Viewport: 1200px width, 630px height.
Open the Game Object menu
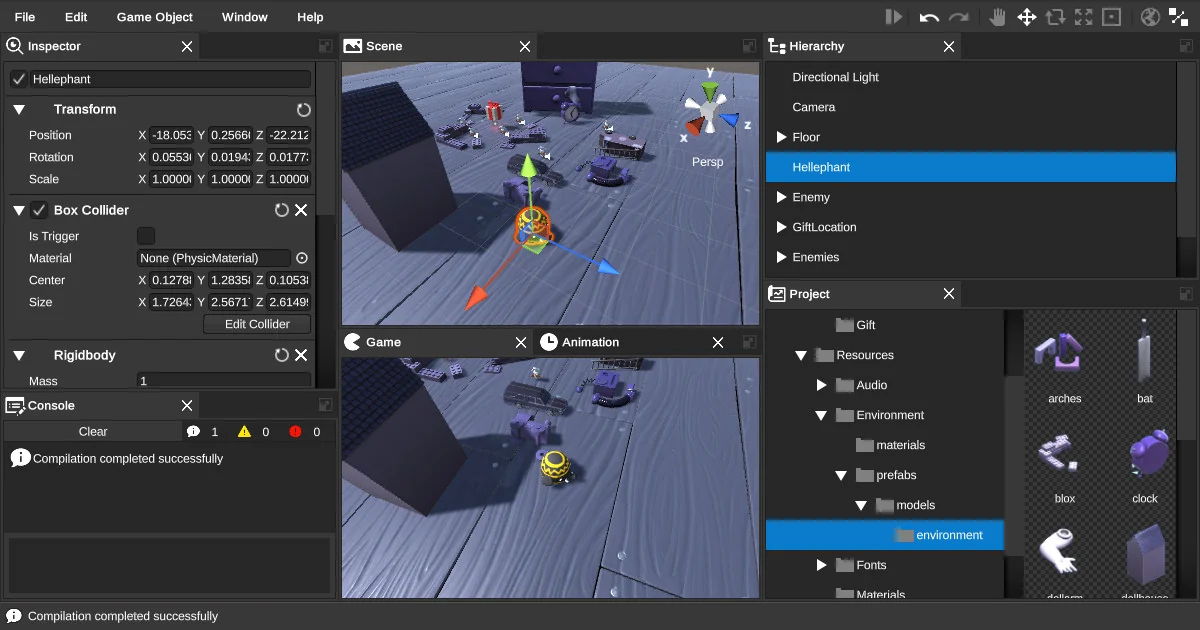point(154,16)
